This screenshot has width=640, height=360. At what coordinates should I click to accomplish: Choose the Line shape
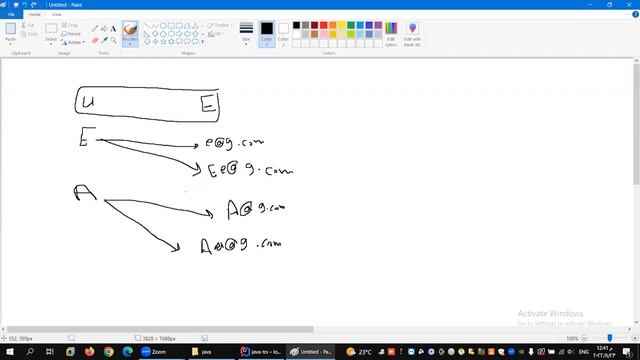147,26
